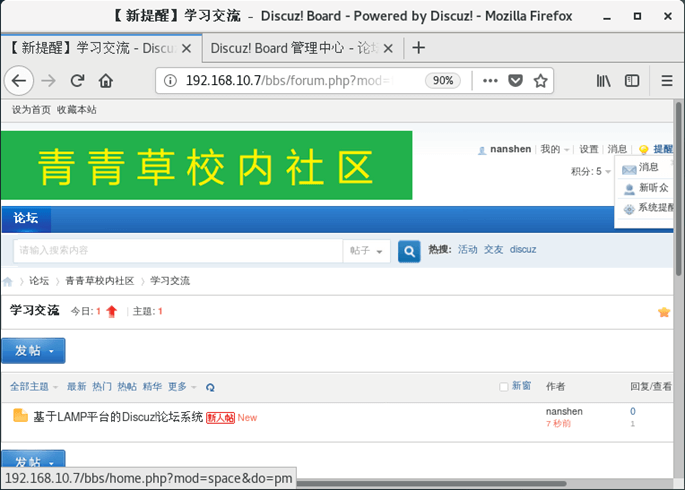
Task: Click the vertical page scrollbar
Action: (x=678, y=189)
